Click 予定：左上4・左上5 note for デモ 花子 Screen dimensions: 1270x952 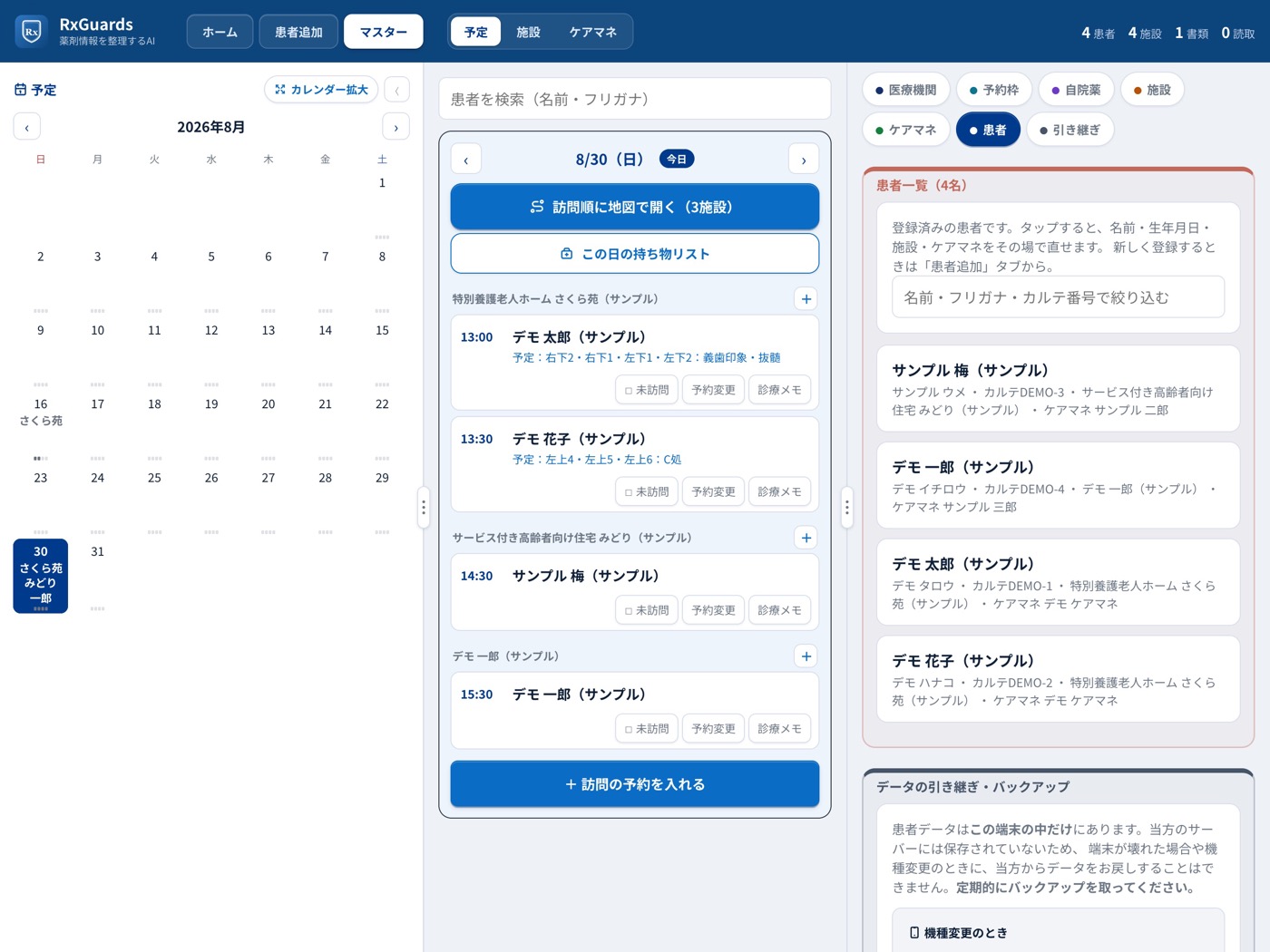point(597,460)
